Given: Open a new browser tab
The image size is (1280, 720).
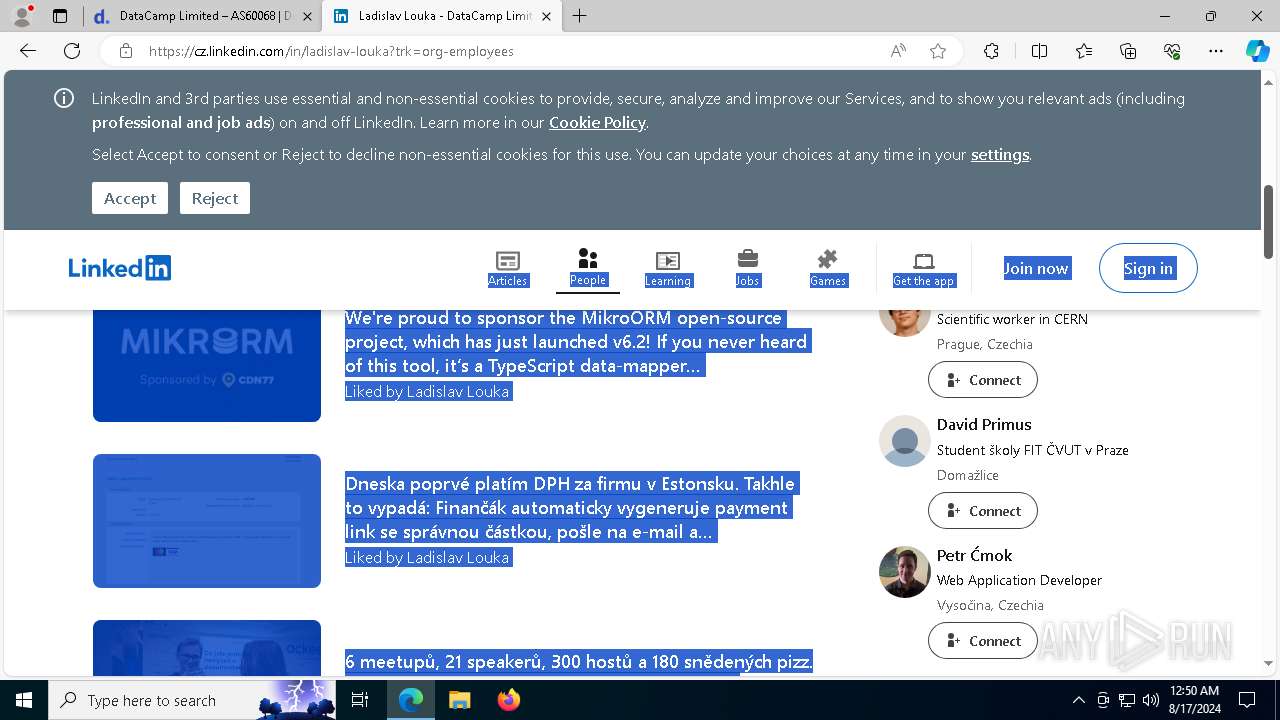Looking at the screenshot, I should [x=580, y=16].
